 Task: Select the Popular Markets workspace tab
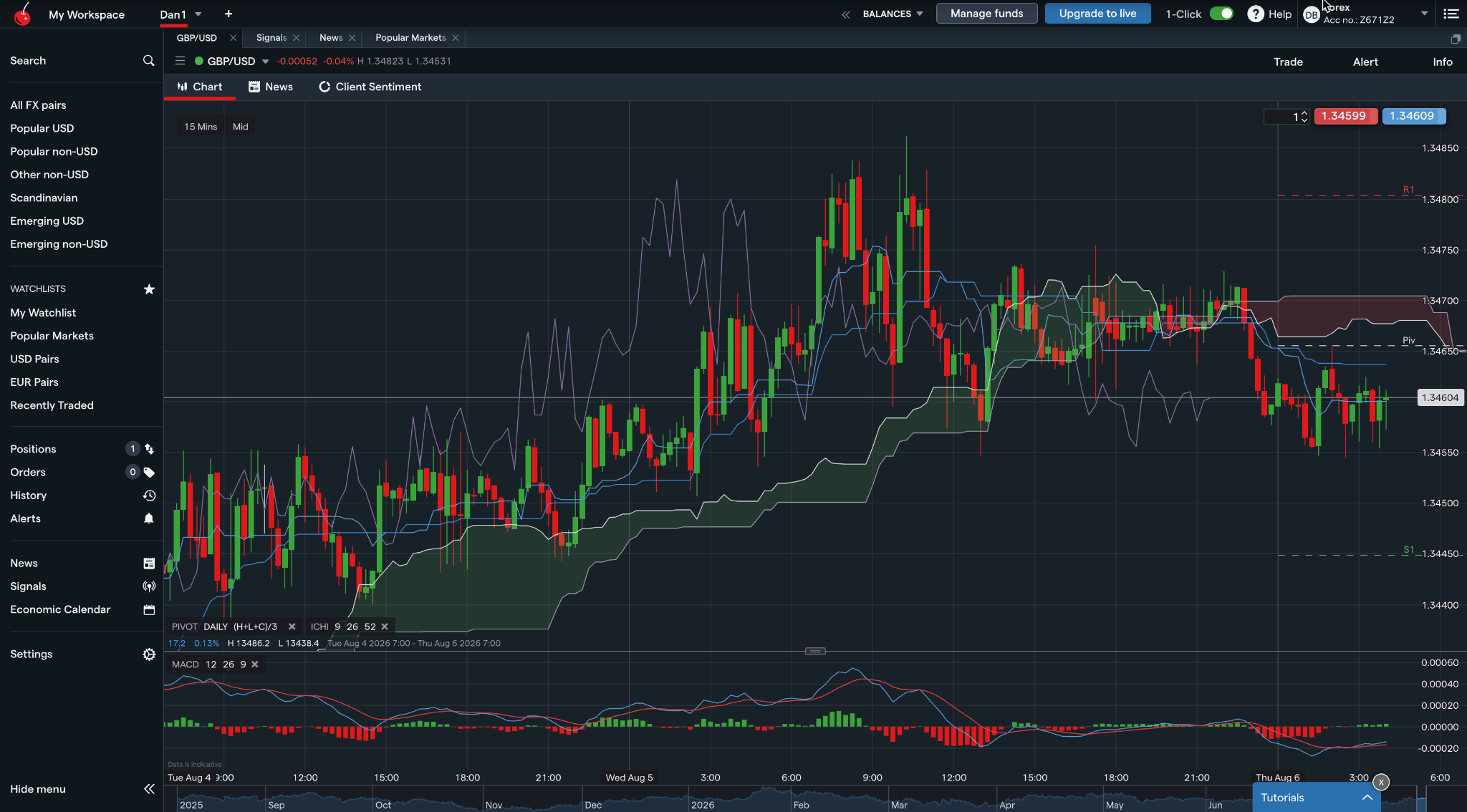(410, 38)
